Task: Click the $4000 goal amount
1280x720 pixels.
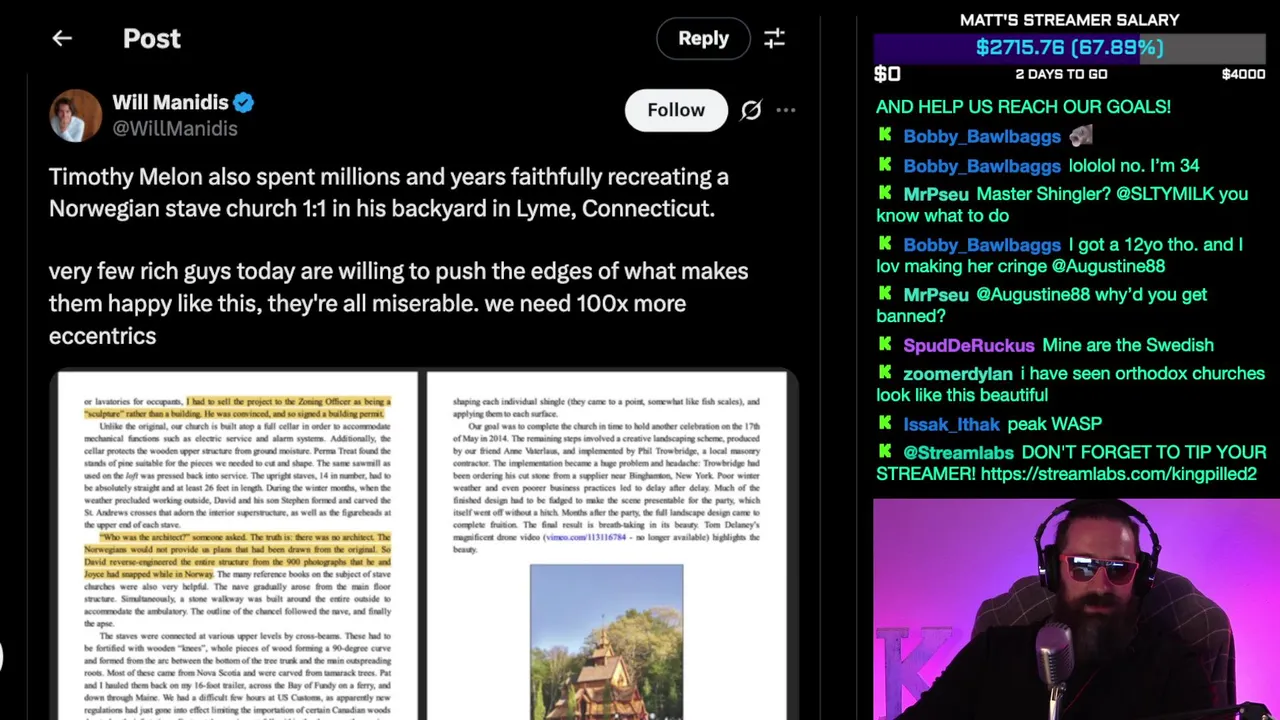Action: click(x=1243, y=74)
